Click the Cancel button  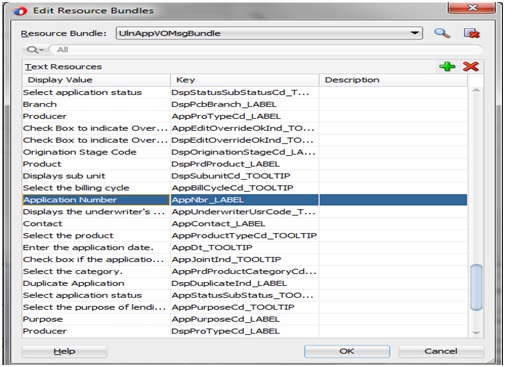[441, 351]
